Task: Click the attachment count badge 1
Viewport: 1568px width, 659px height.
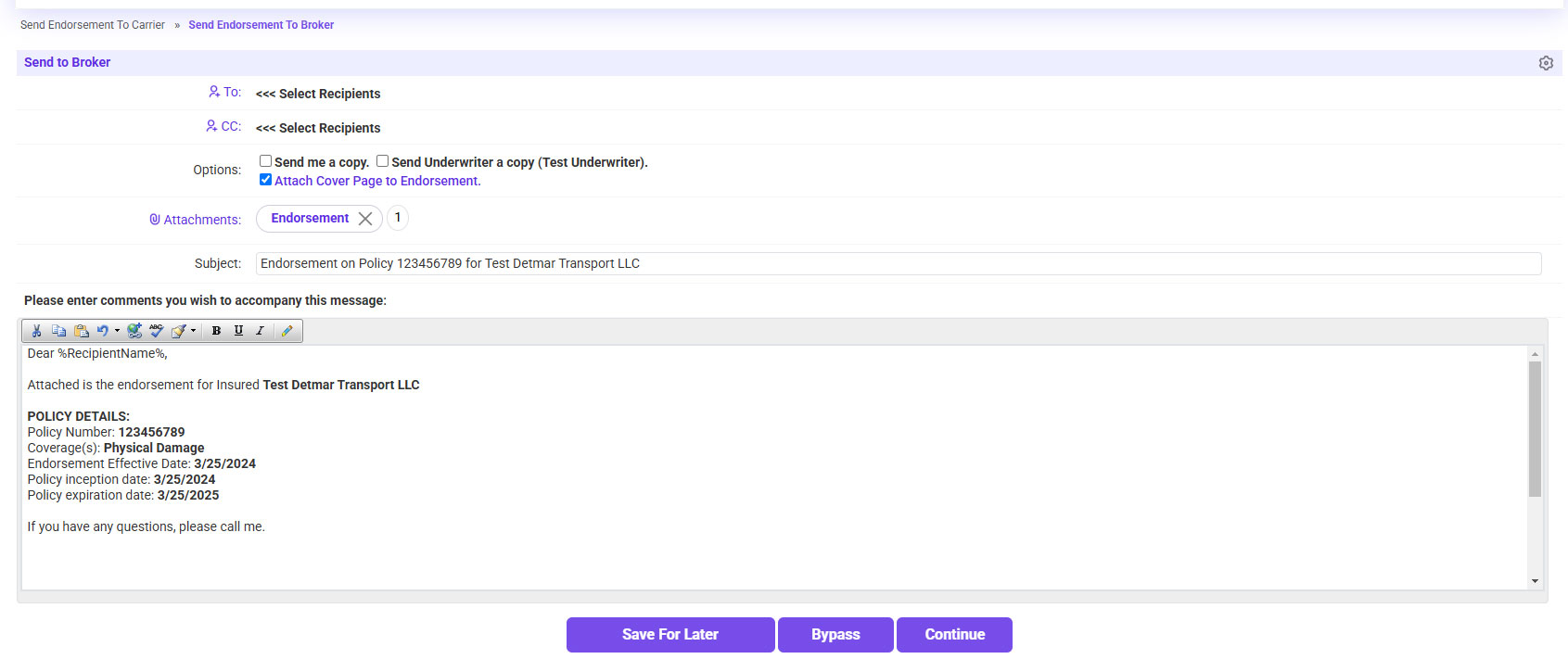Action: 398,218
